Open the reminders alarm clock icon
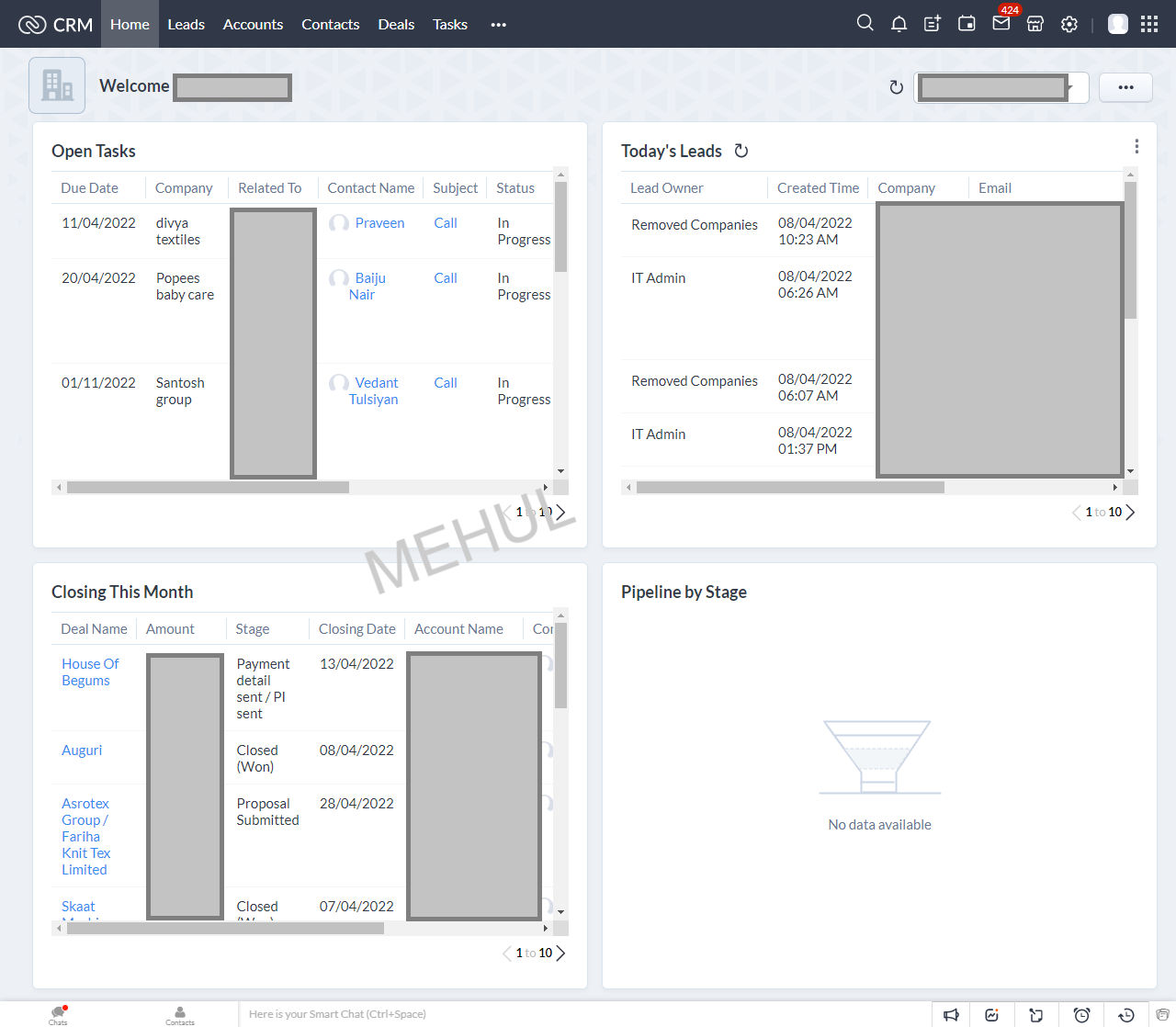This screenshot has width=1176, height=1027. click(x=1080, y=1013)
